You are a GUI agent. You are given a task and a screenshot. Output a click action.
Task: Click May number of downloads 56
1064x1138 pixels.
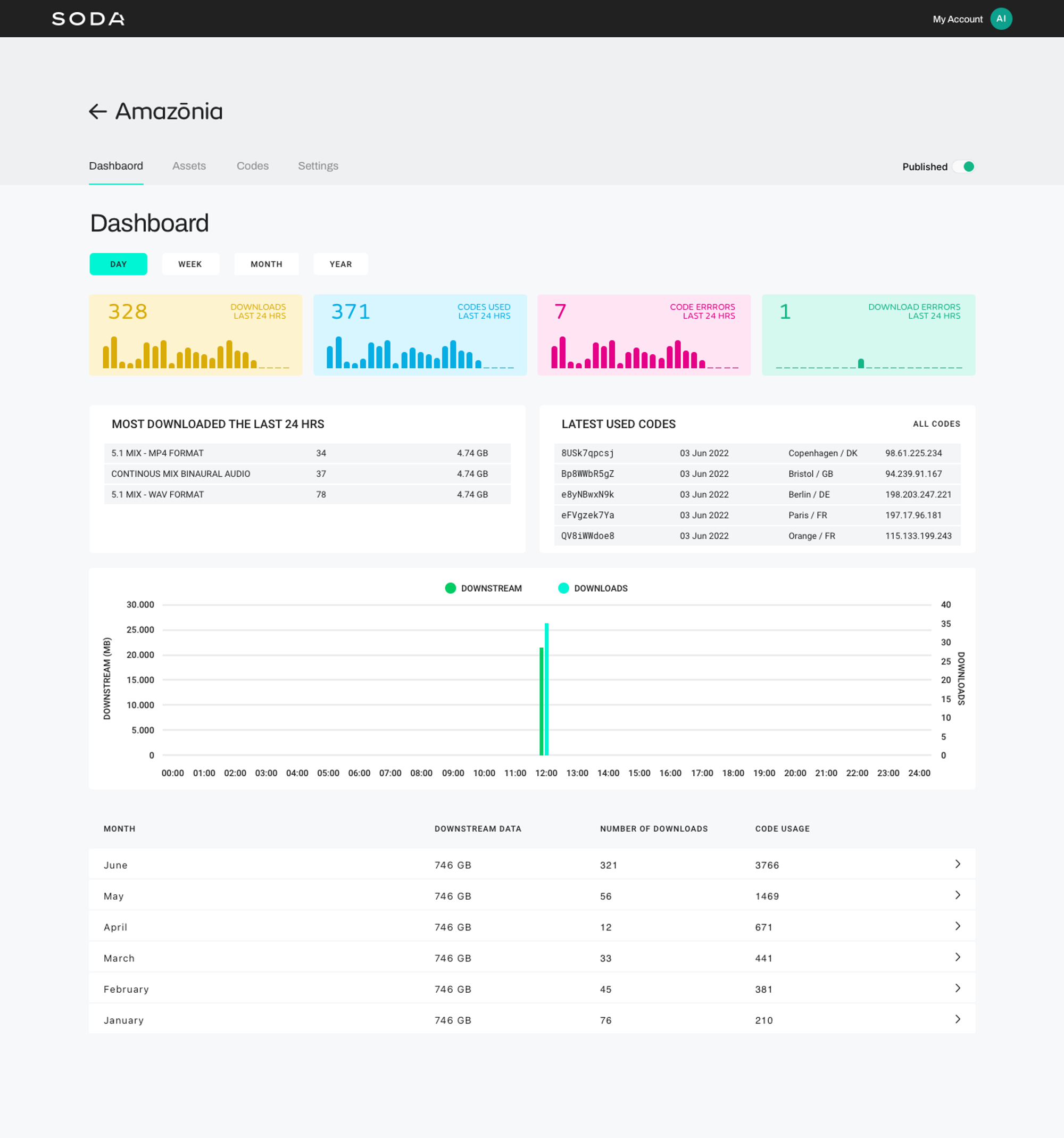(605, 896)
